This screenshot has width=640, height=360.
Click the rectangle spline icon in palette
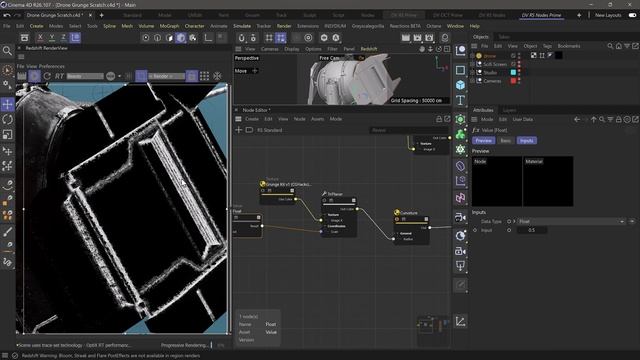[x=460, y=70]
